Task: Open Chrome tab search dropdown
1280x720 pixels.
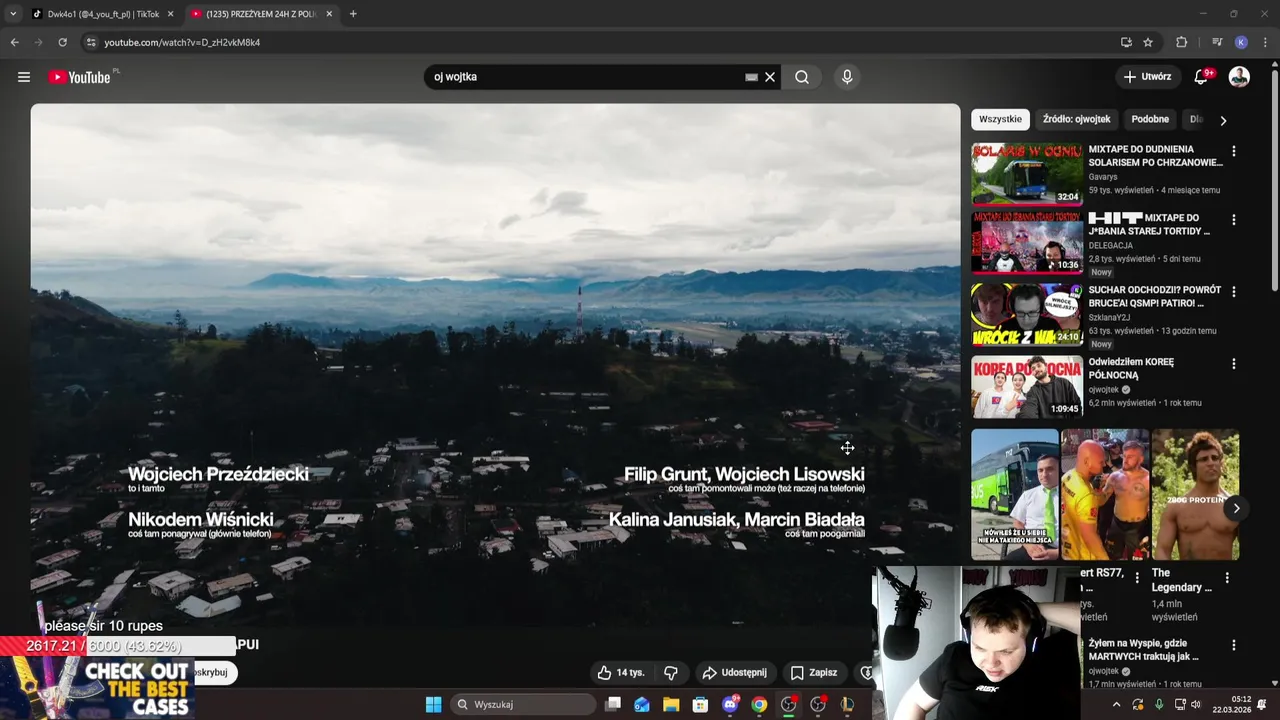Action: [x=13, y=14]
